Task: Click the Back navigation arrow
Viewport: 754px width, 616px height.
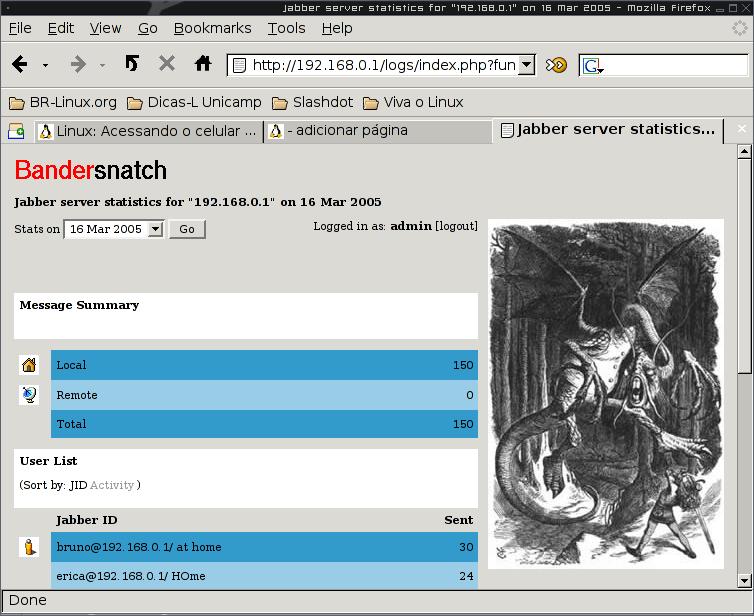Action: [x=20, y=64]
